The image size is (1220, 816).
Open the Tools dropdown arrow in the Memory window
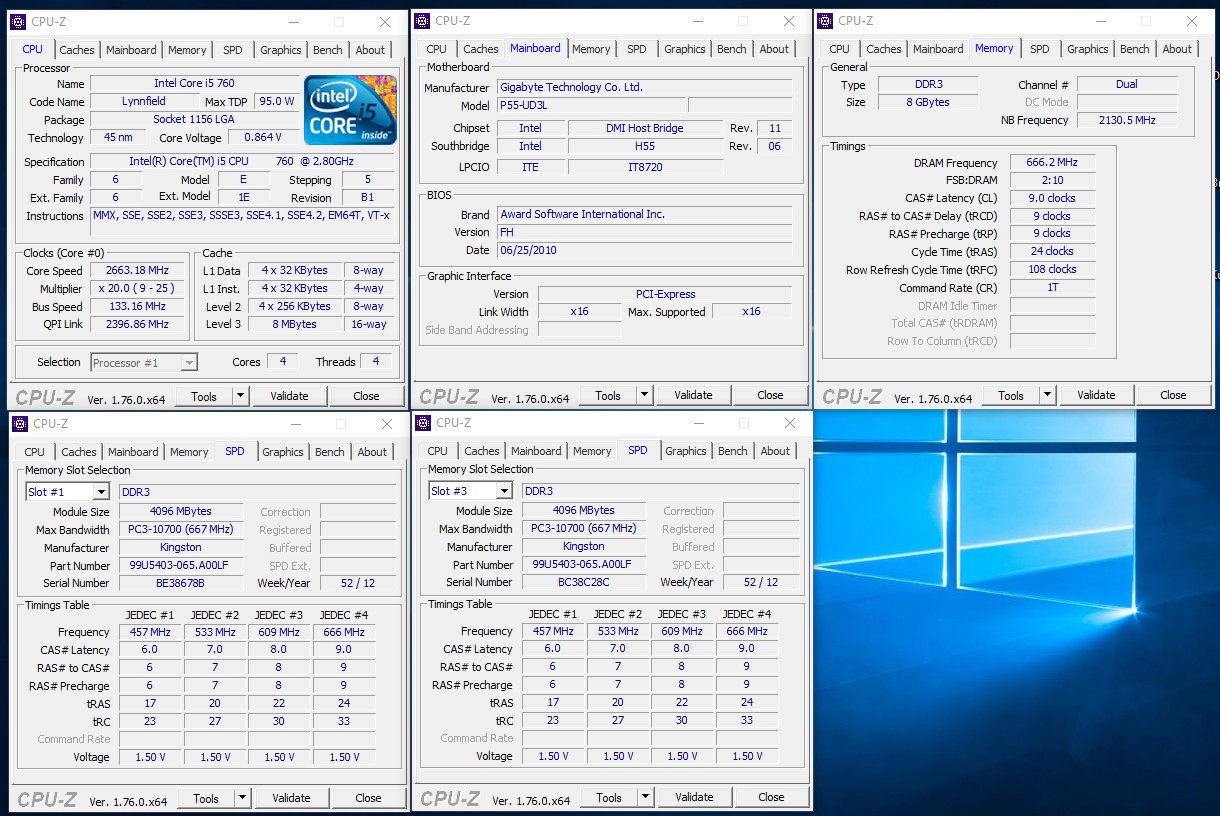click(x=1047, y=395)
